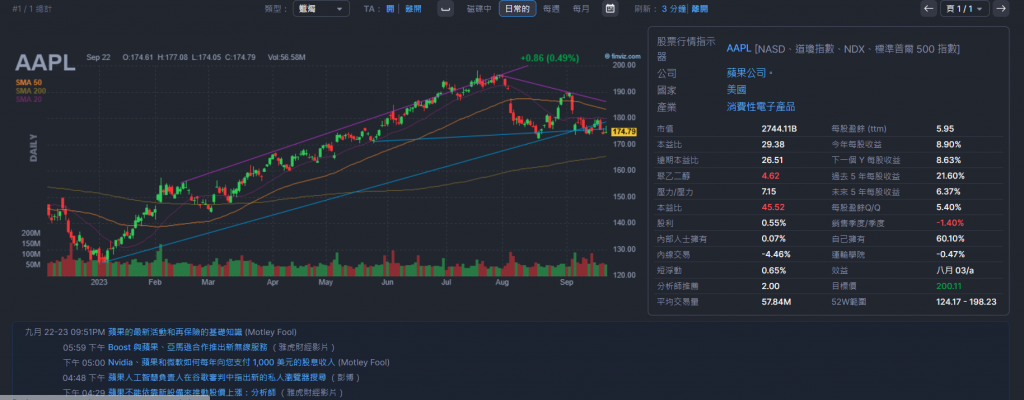The height and width of the screenshot is (400, 1024).
Task: Open the chart type dropdown showing 蠟燭
Action: click(321, 8)
